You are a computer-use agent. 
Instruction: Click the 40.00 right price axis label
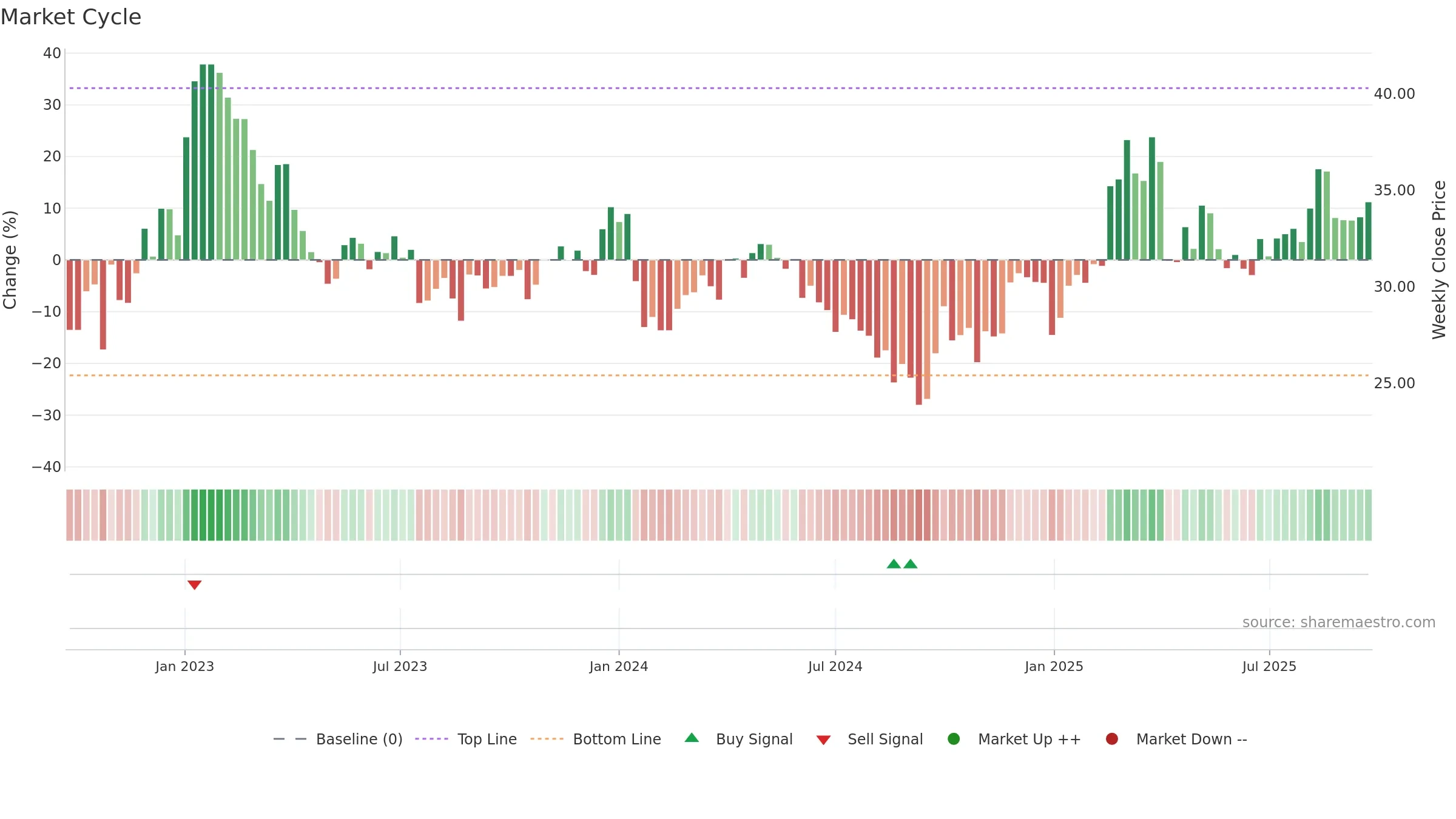point(1394,94)
